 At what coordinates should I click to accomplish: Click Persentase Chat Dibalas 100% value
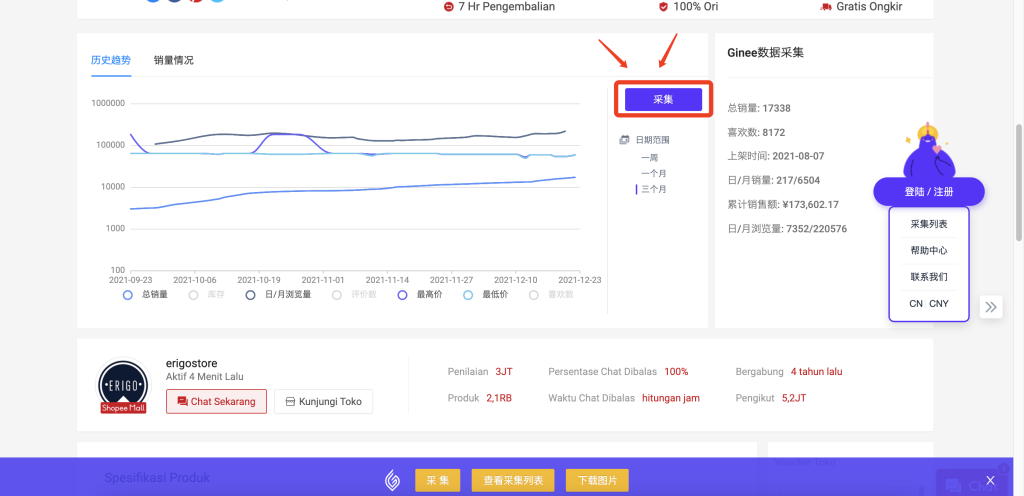coord(677,371)
